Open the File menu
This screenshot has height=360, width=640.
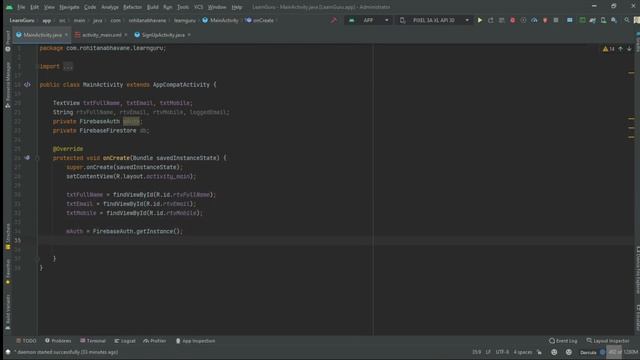pos(21,7)
